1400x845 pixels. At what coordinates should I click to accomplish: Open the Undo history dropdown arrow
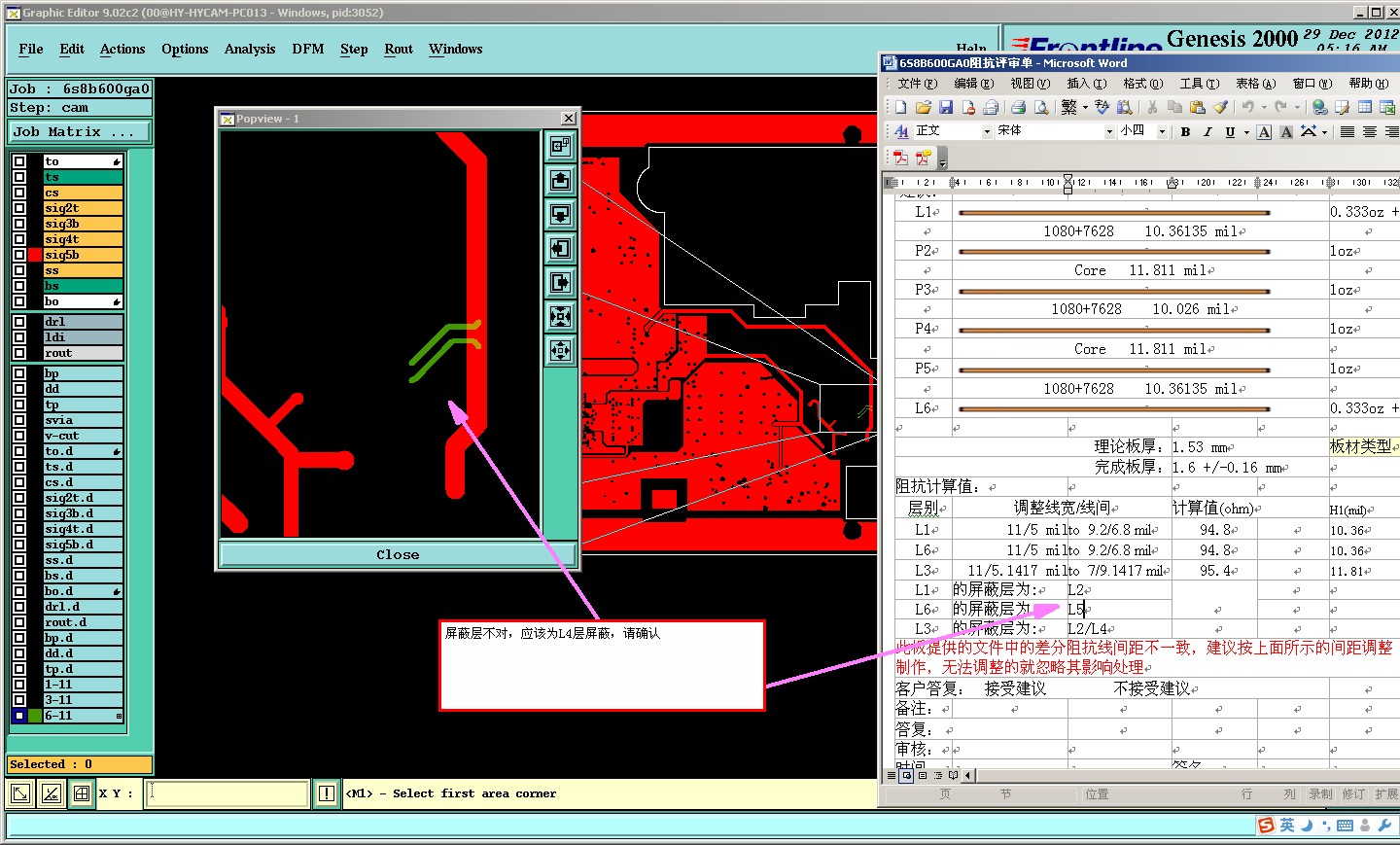click(x=1264, y=107)
